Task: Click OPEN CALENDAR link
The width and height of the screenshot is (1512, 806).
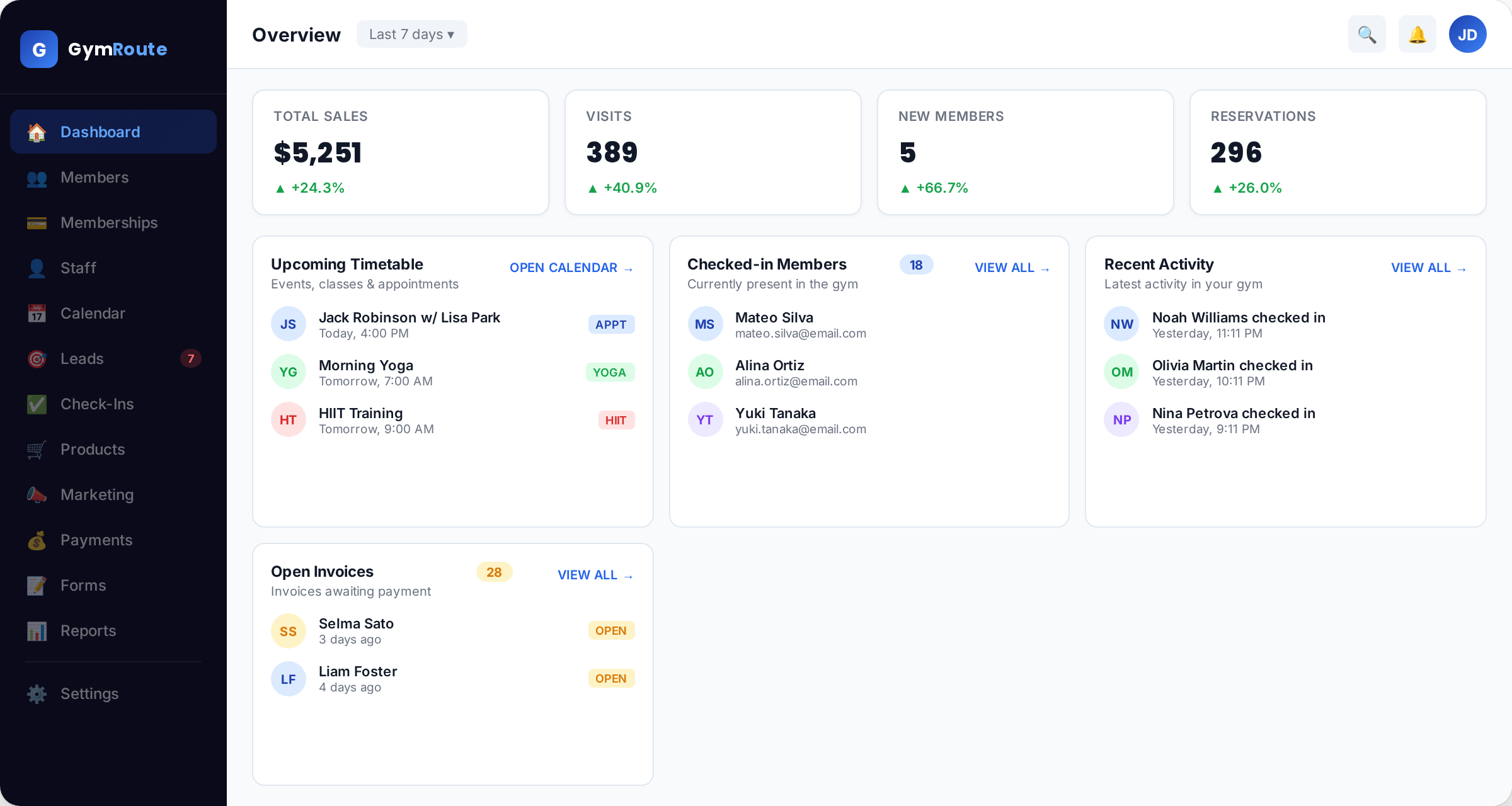Action: (x=571, y=268)
